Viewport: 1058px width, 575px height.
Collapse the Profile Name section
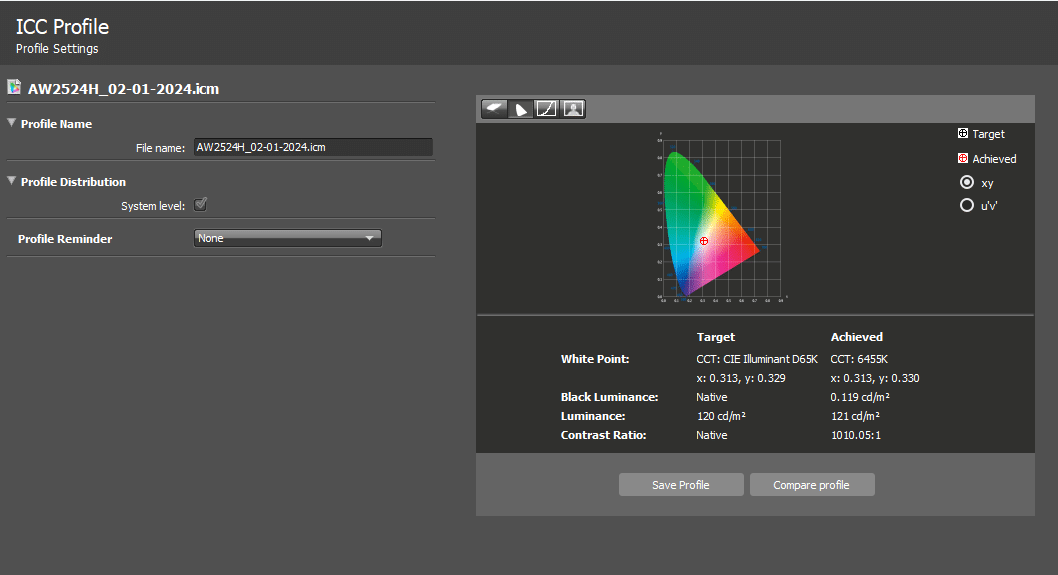pyautogui.click(x=12, y=124)
